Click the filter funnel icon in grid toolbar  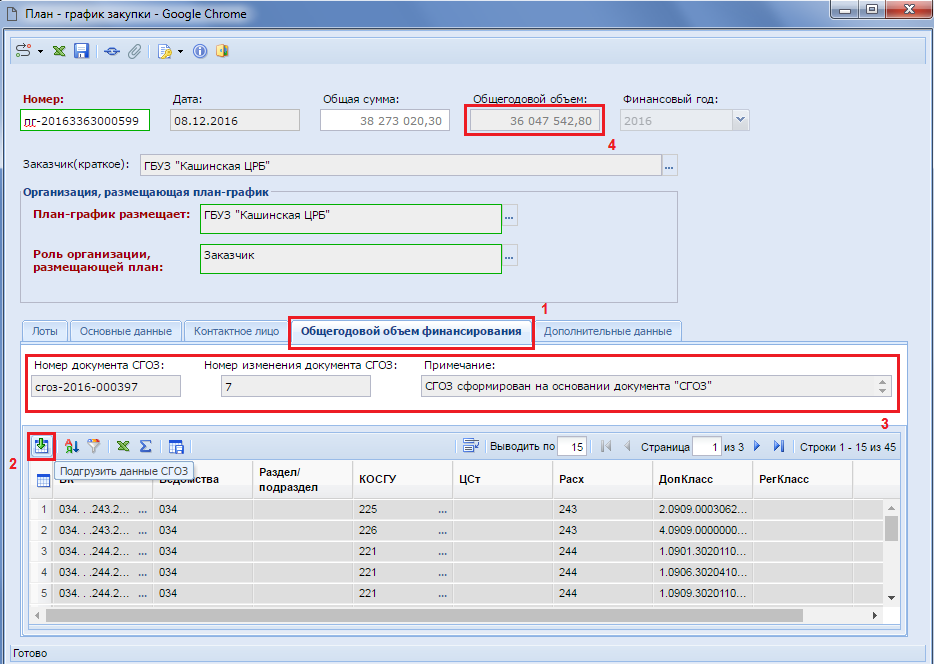click(x=94, y=447)
